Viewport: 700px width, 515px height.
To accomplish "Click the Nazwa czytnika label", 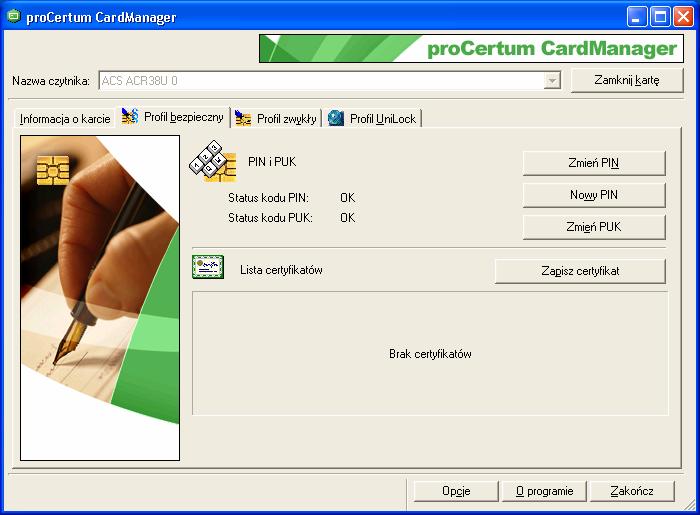I will pos(51,81).
